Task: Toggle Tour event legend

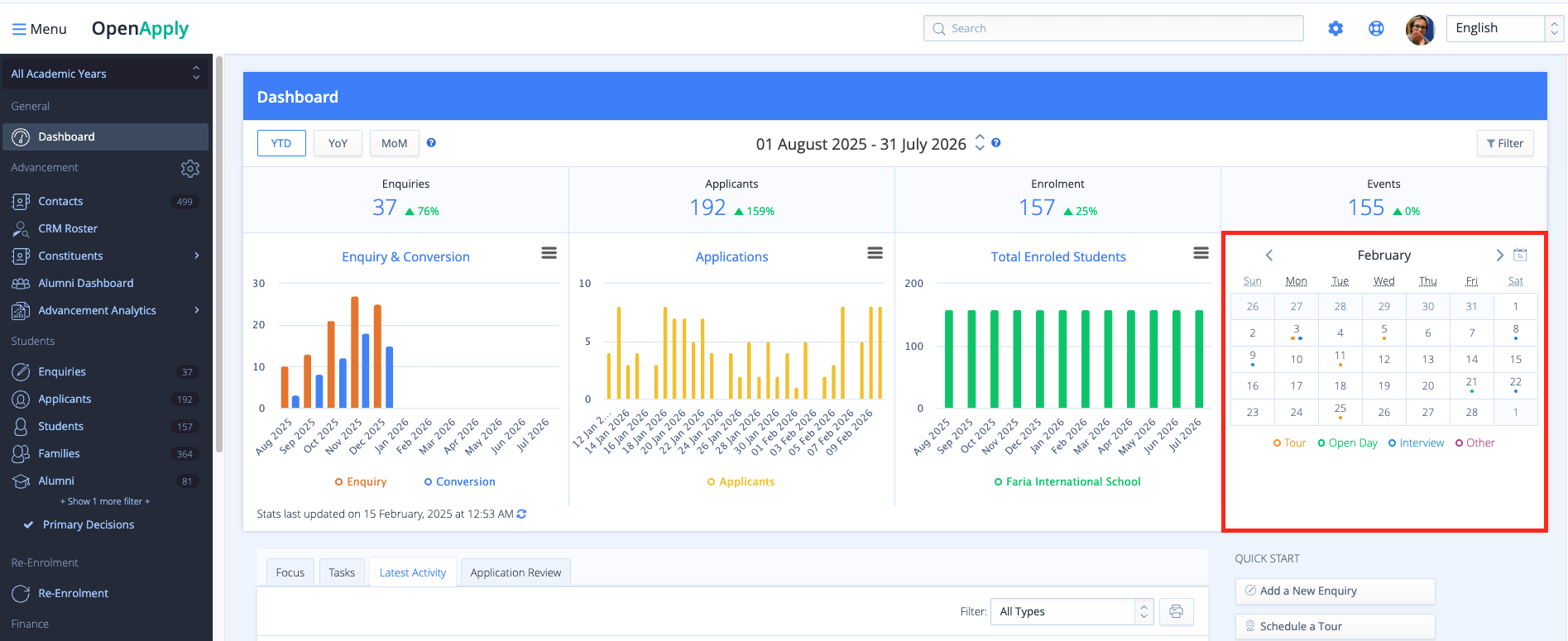Action: click(1290, 442)
